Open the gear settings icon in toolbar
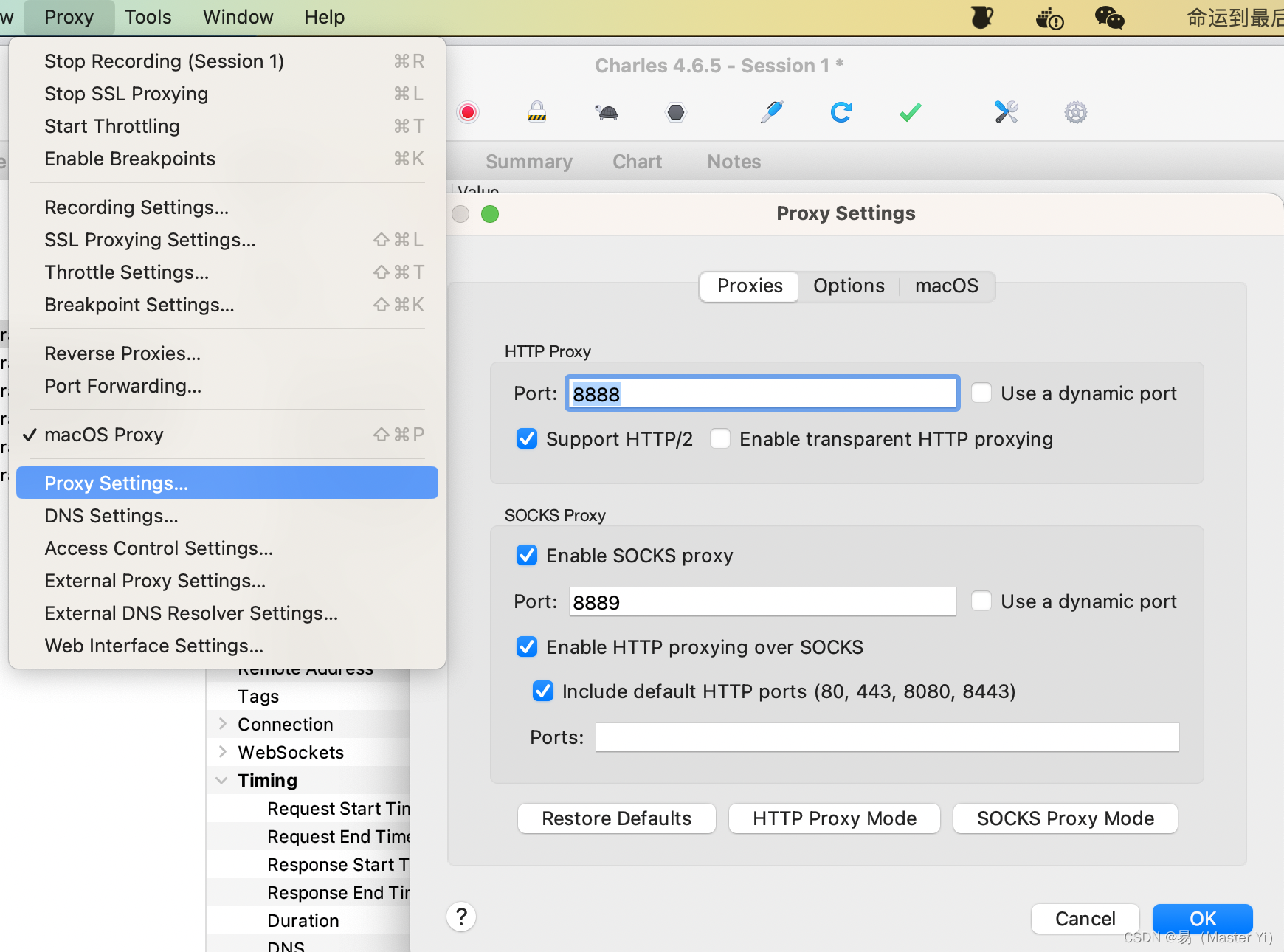The width and height of the screenshot is (1284, 952). [1076, 112]
